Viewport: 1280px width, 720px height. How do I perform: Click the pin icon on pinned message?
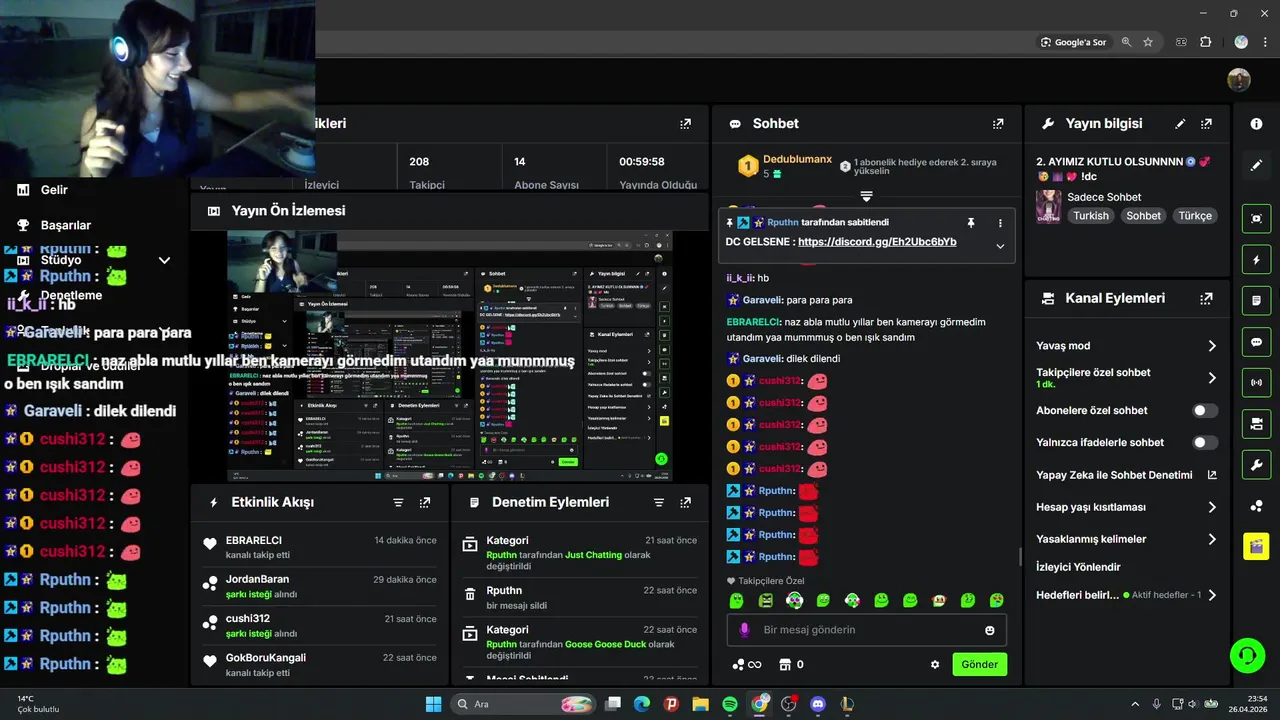click(x=970, y=223)
